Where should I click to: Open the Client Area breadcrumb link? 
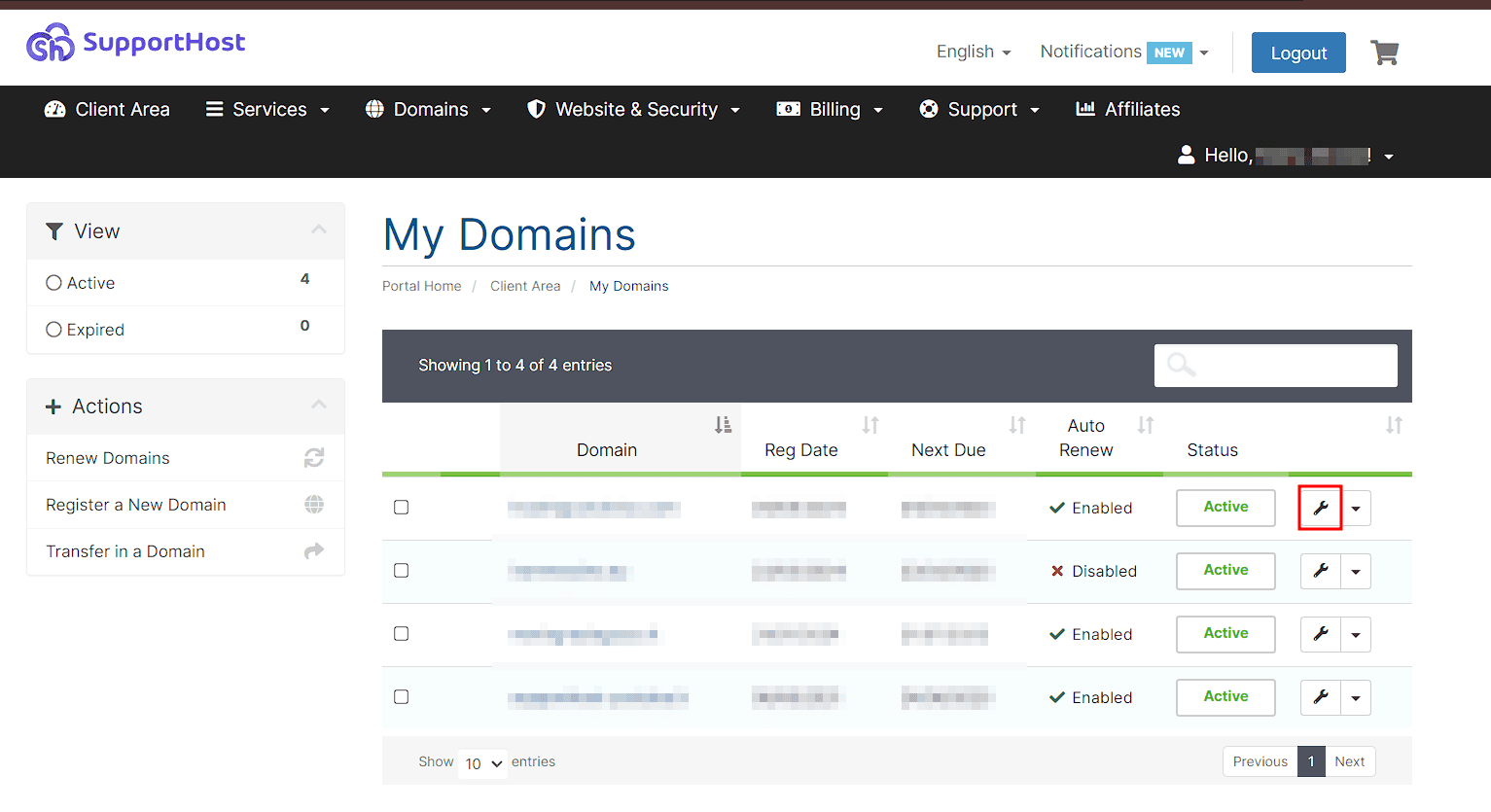(x=525, y=285)
